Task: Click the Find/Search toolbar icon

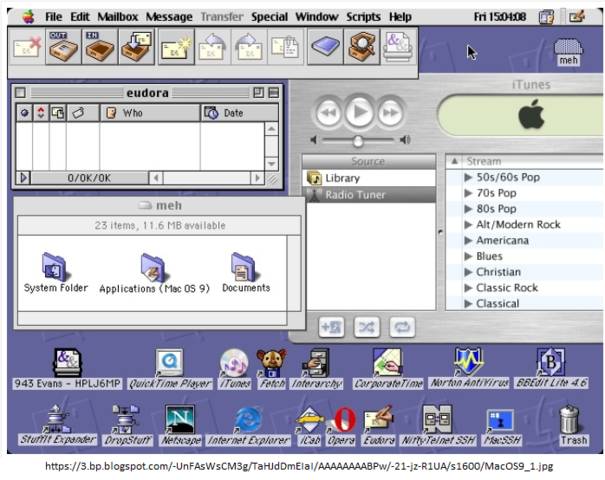Action: click(362, 47)
